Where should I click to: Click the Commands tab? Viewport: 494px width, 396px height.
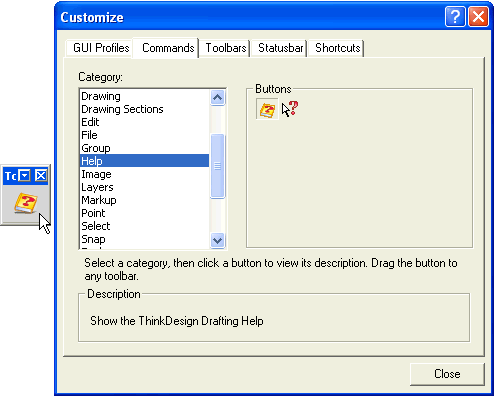(x=168, y=48)
